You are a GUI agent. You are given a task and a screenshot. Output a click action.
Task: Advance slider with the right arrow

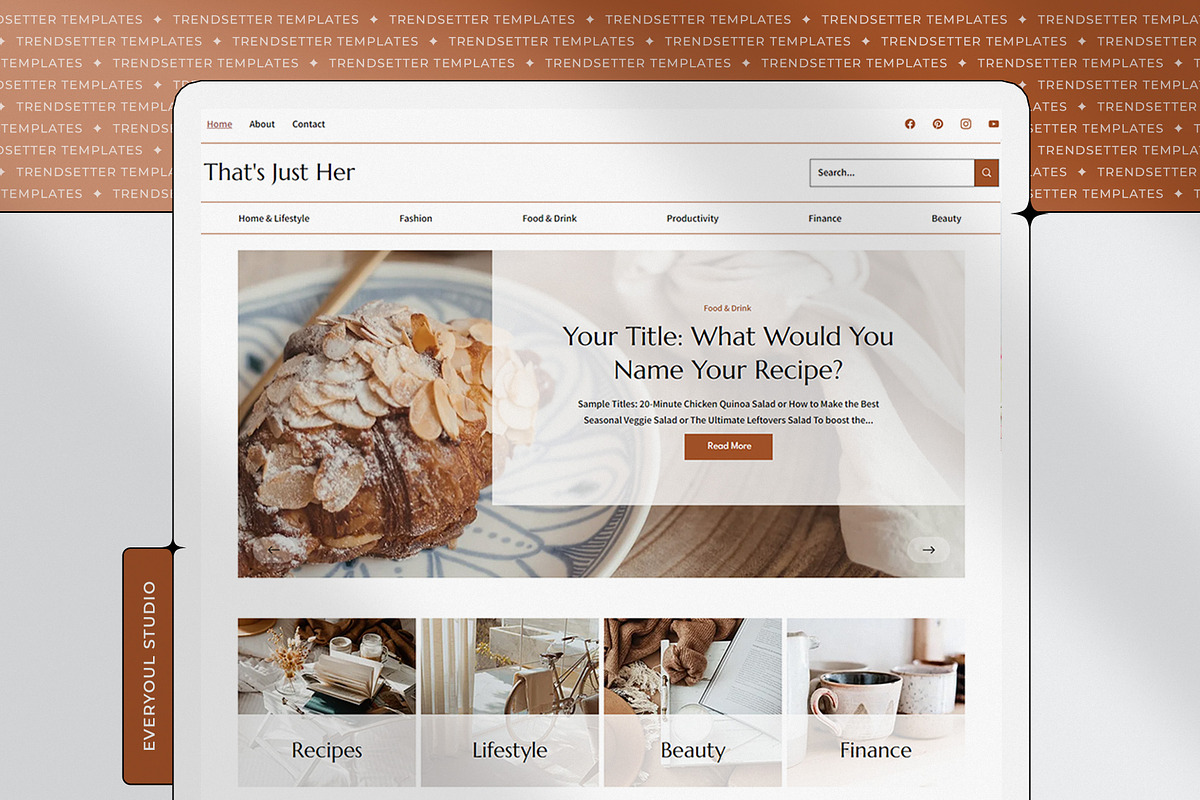[928, 550]
